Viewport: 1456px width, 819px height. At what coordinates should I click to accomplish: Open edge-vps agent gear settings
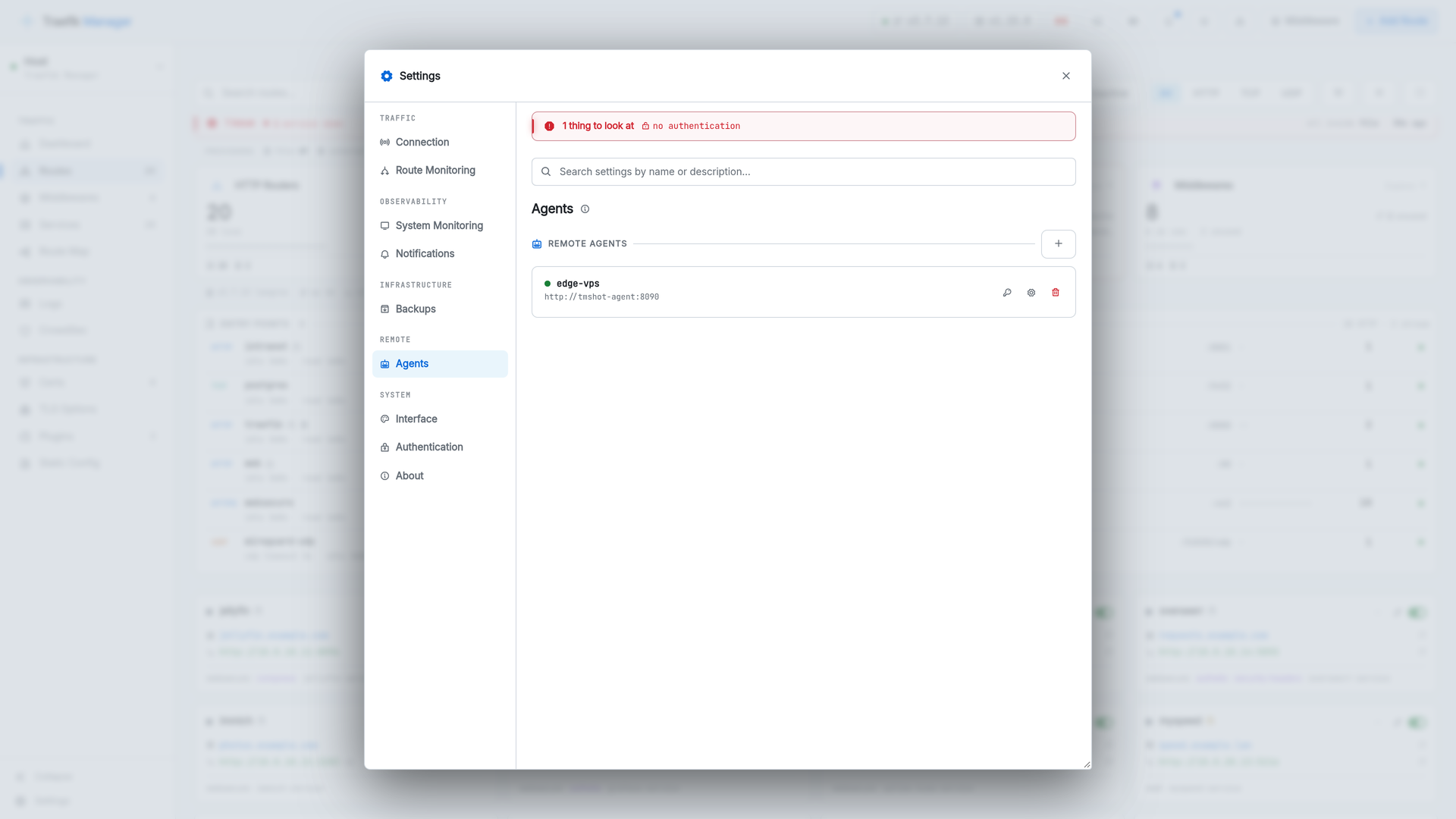1031,292
